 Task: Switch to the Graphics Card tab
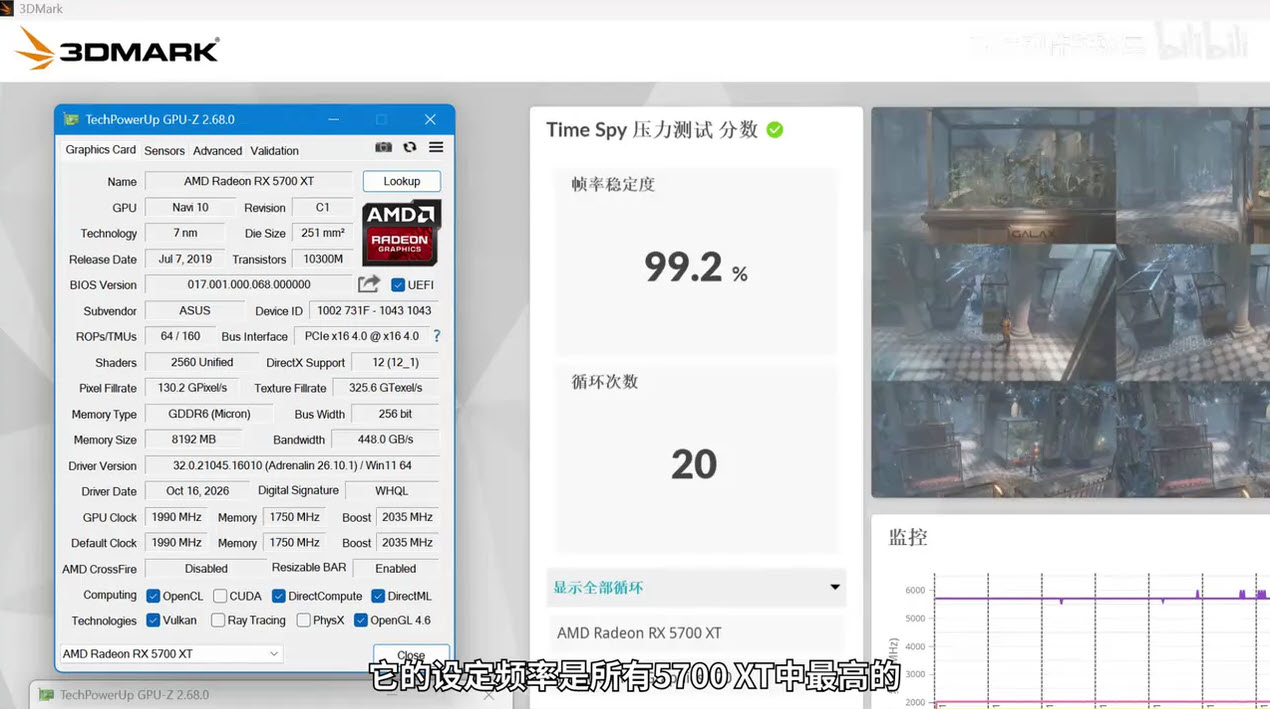(100, 150)
